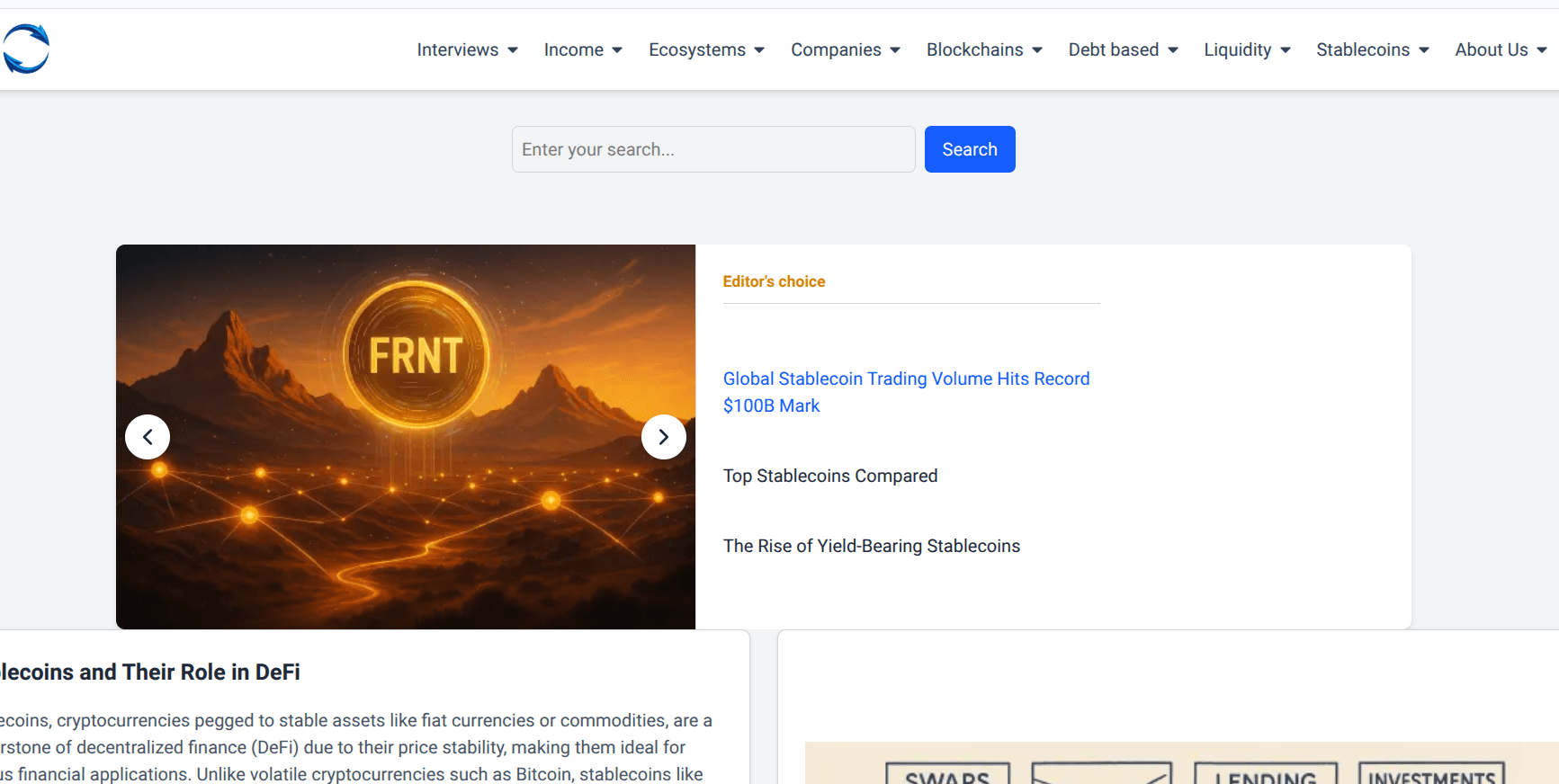Go to previous carousel slide
The image size is (1559, 784).
(148, 437)
